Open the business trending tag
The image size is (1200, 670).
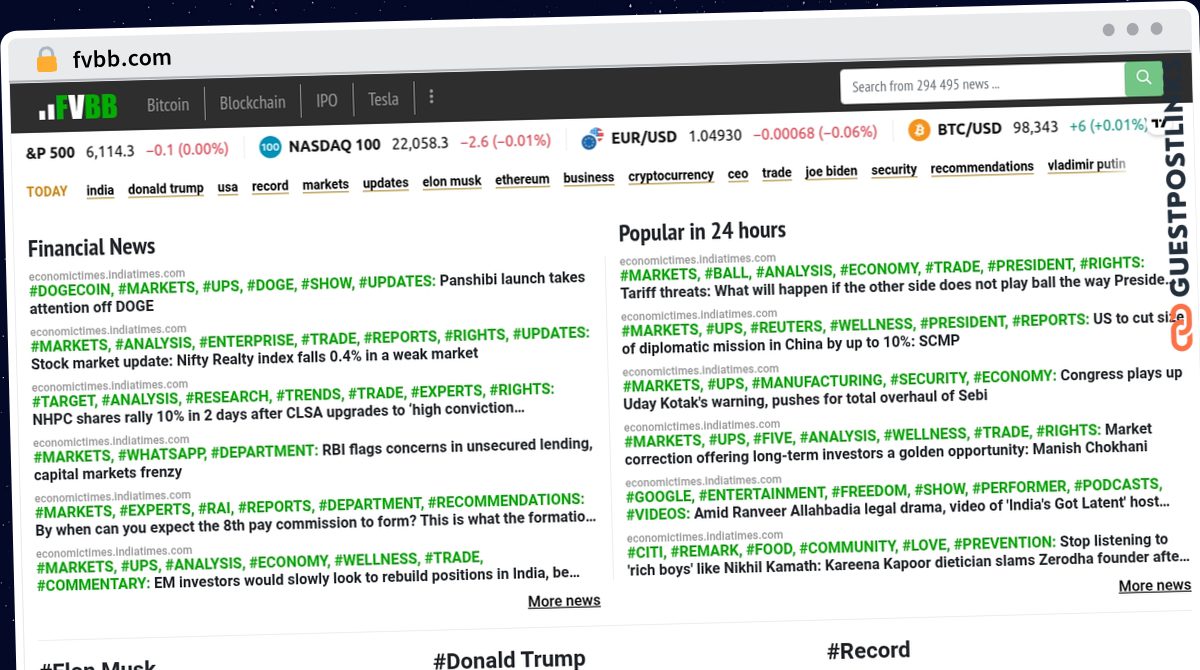pyautogui.click(x=589, y=177)
